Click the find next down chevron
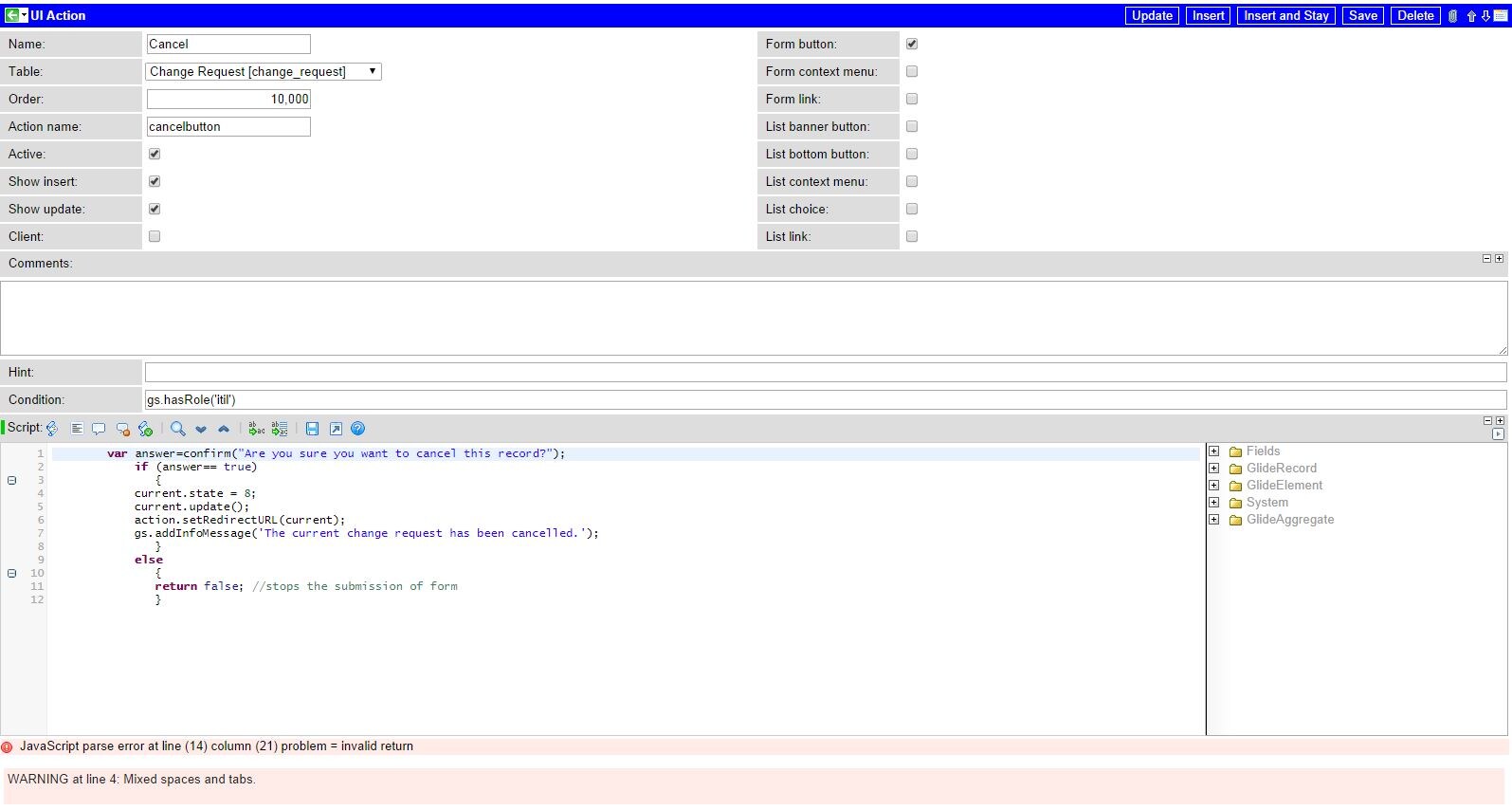This screenshot has width=1512, height=810. (x=201, y=430)
